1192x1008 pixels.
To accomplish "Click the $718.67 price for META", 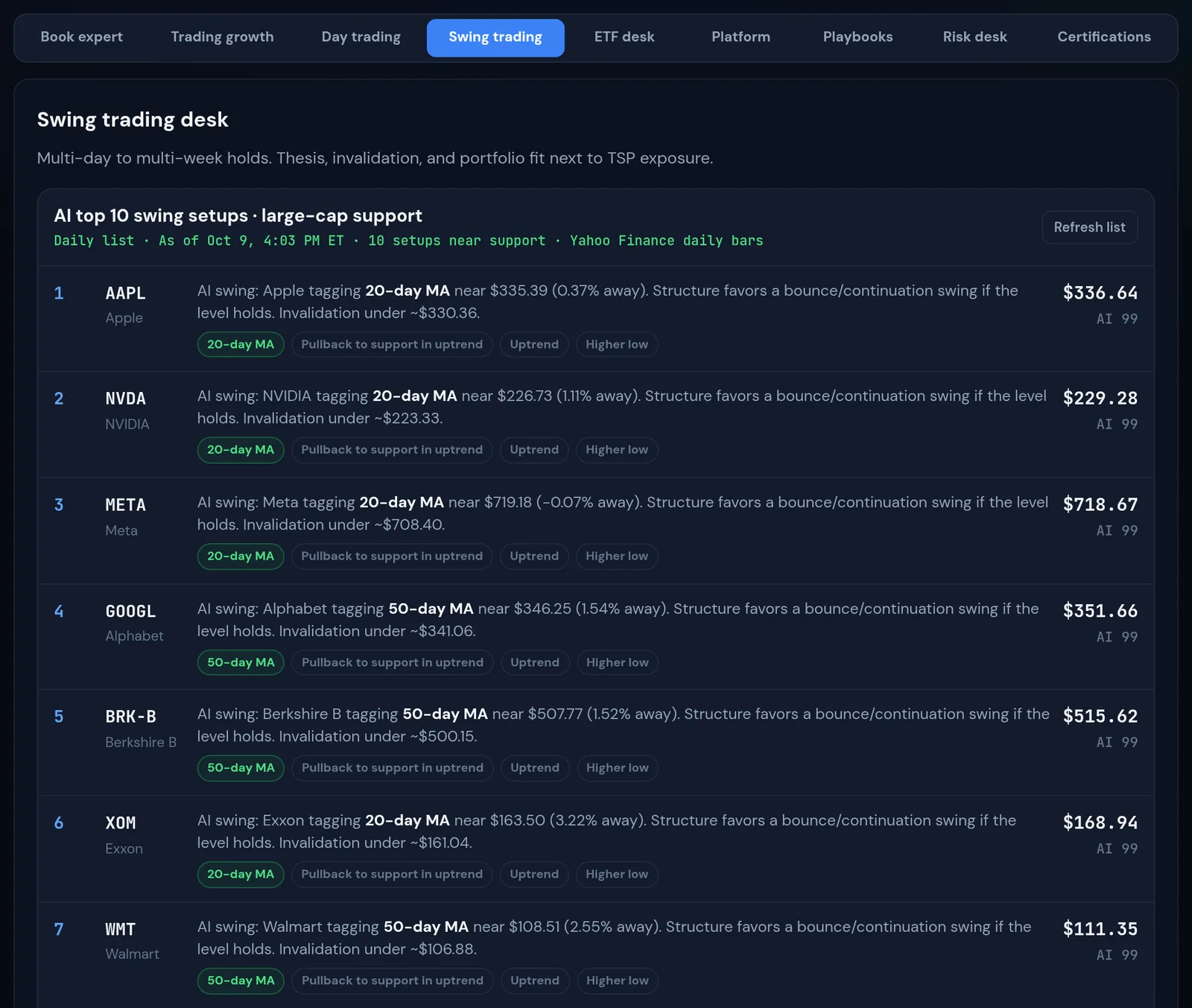I will [1100, 504].
